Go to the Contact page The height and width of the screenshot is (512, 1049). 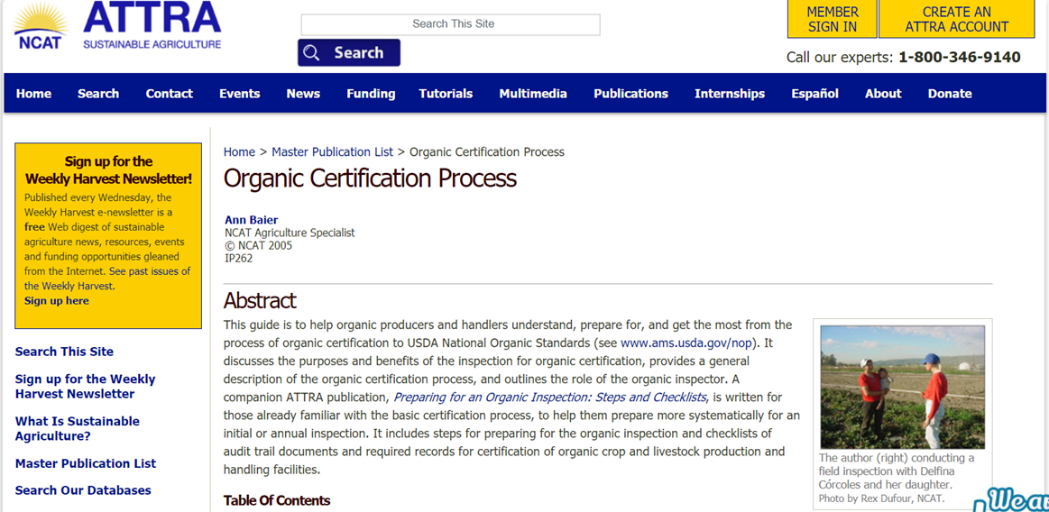pos(169,94)
